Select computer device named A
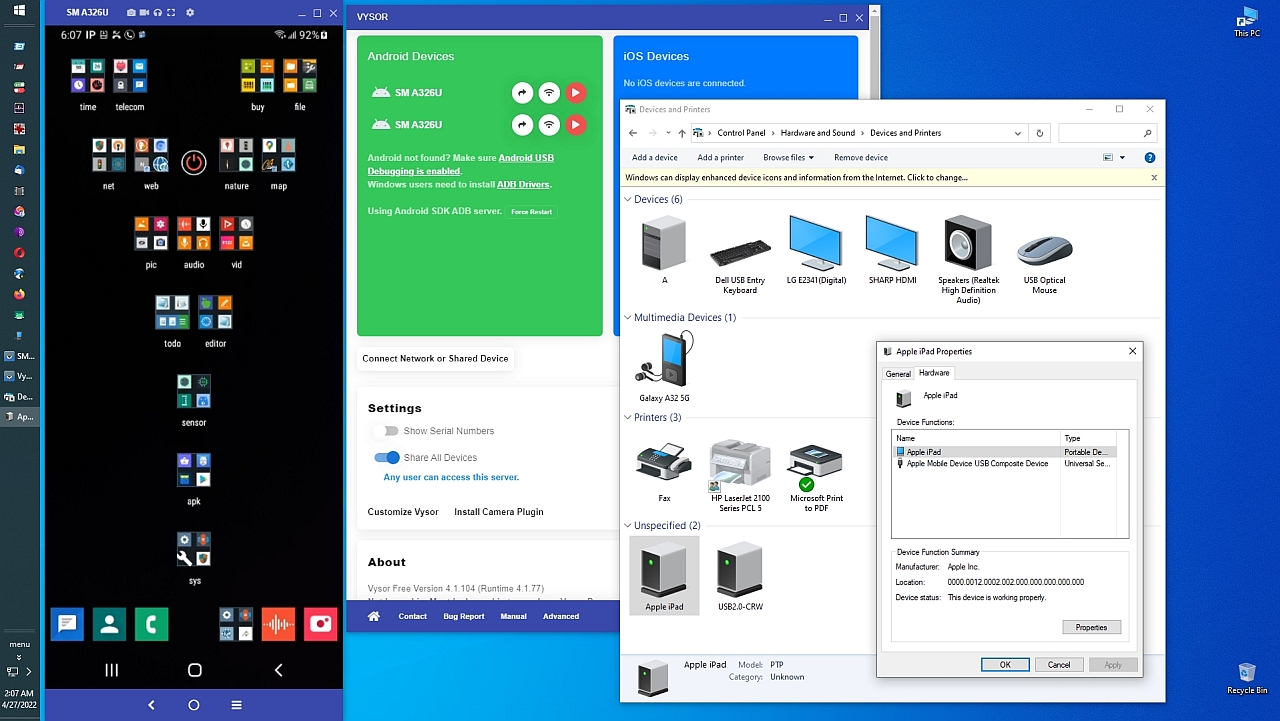This screenshot has height=721, width=1280. (664, 250)
